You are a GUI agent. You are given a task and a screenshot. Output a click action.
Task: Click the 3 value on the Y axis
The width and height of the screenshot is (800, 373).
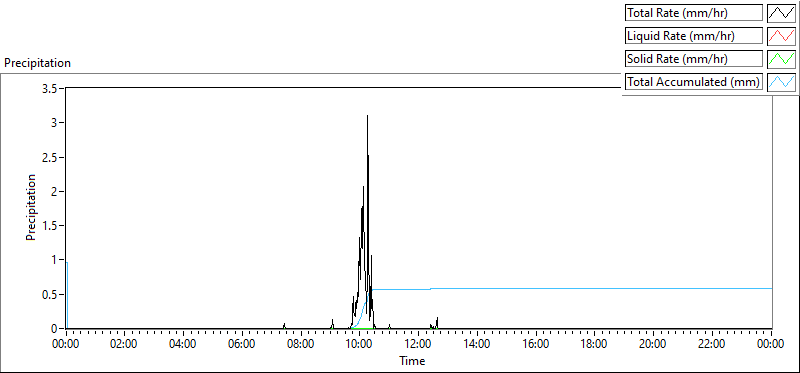(x=55, y=122)
